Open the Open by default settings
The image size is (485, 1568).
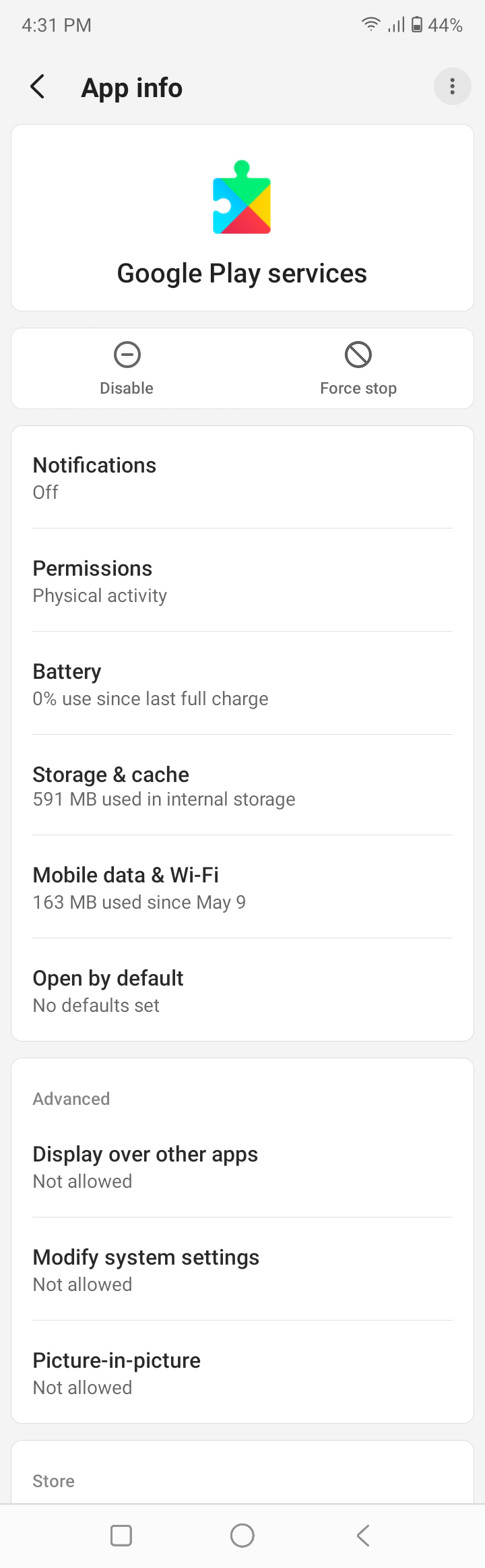(243, 990)
